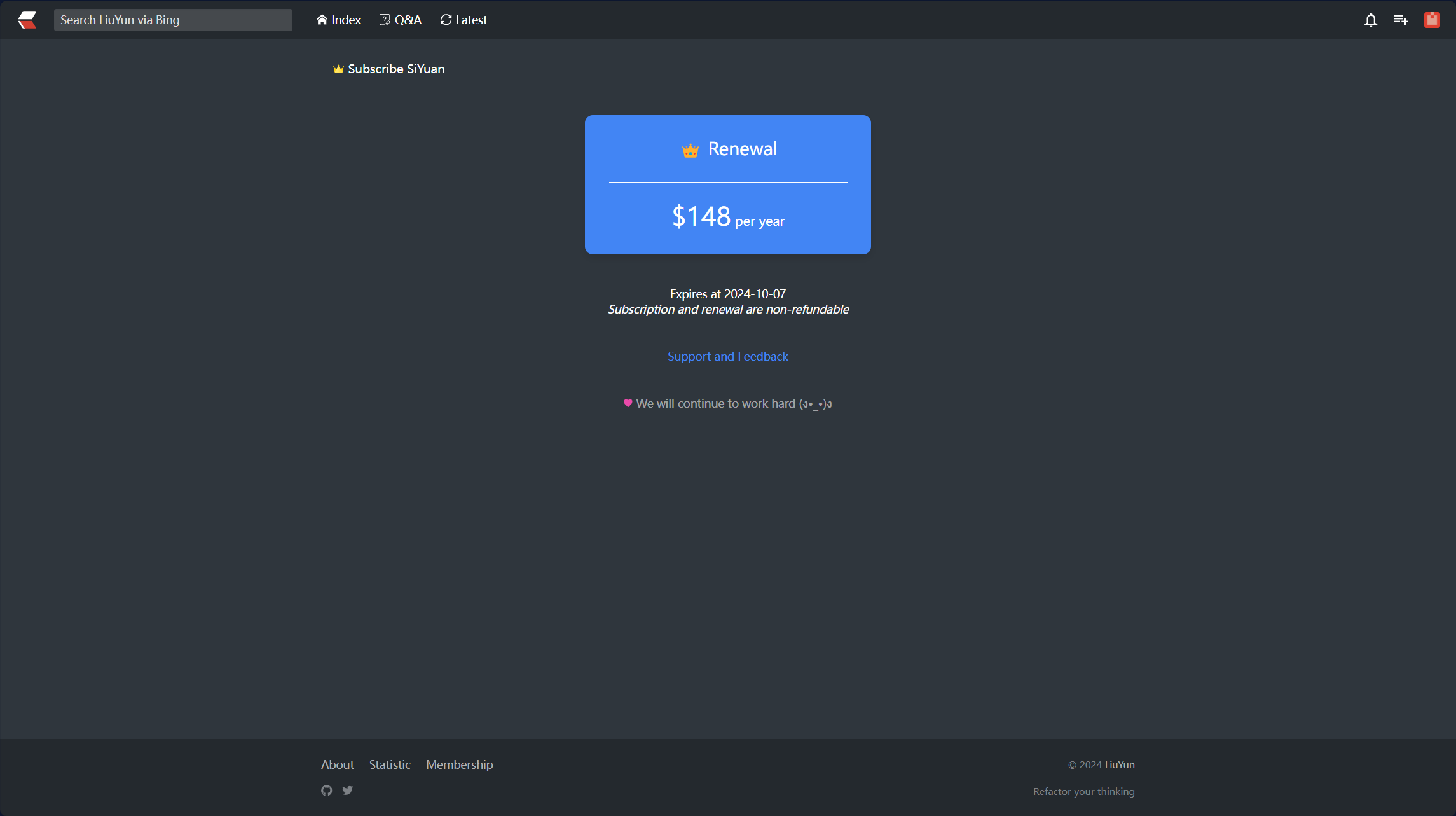Viewport: 1456px width, 816px height.
Task: Open the Twitter bird icon
Action: [348, 791]
